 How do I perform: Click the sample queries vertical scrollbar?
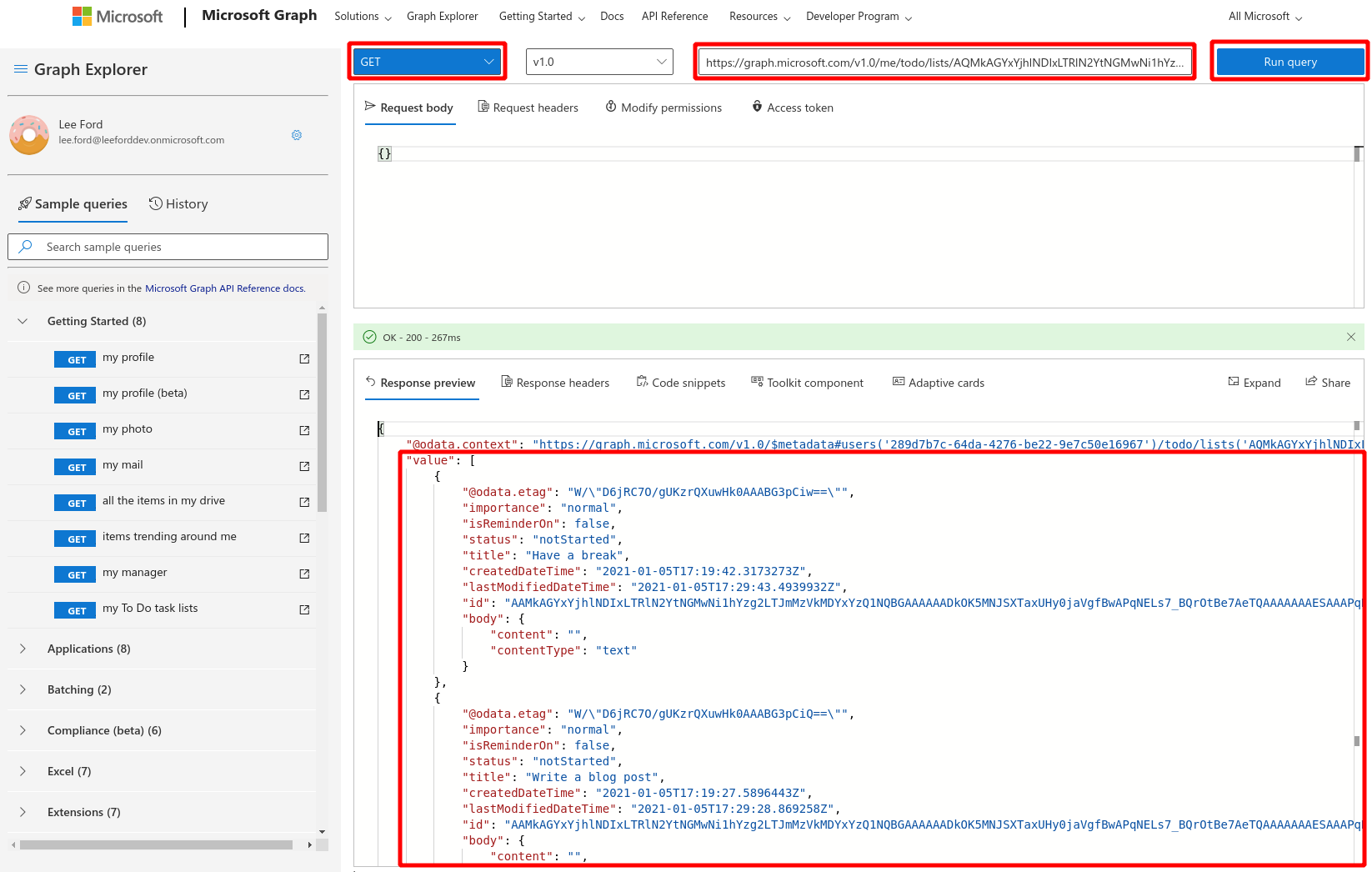coord(322,412)
